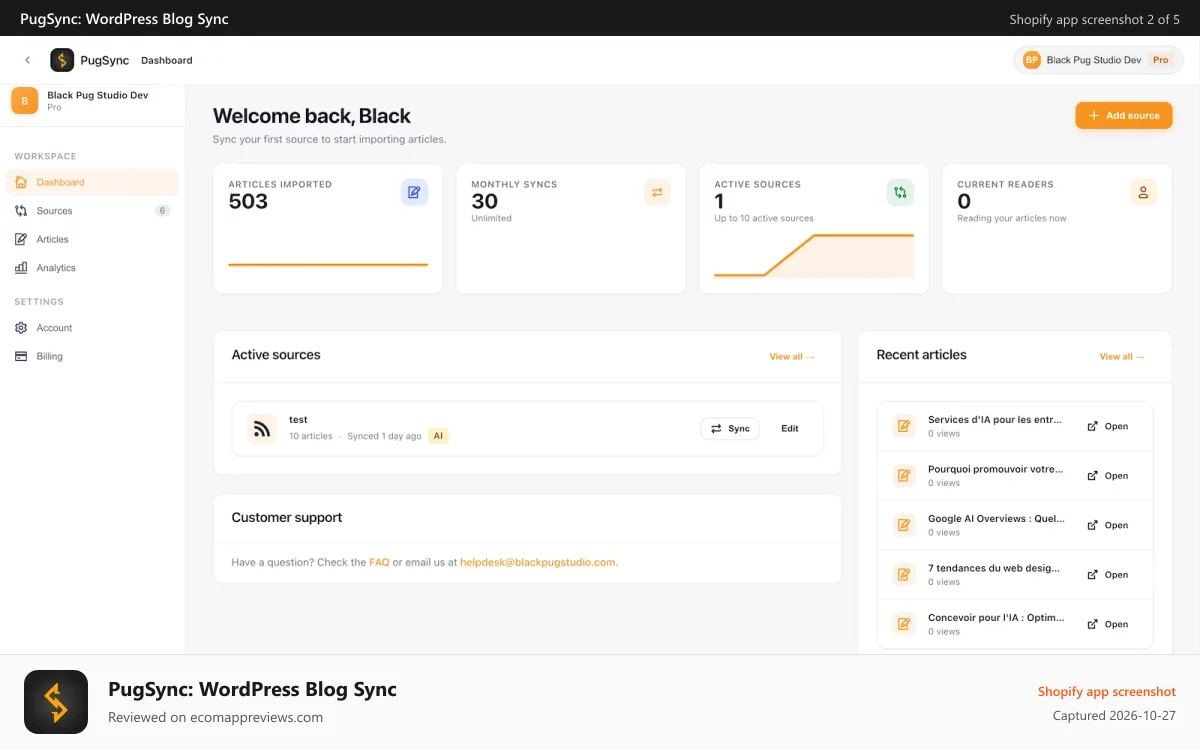Open the Dashboard menu item
This screenshot has height=750, width=1200.
[92, 182]
